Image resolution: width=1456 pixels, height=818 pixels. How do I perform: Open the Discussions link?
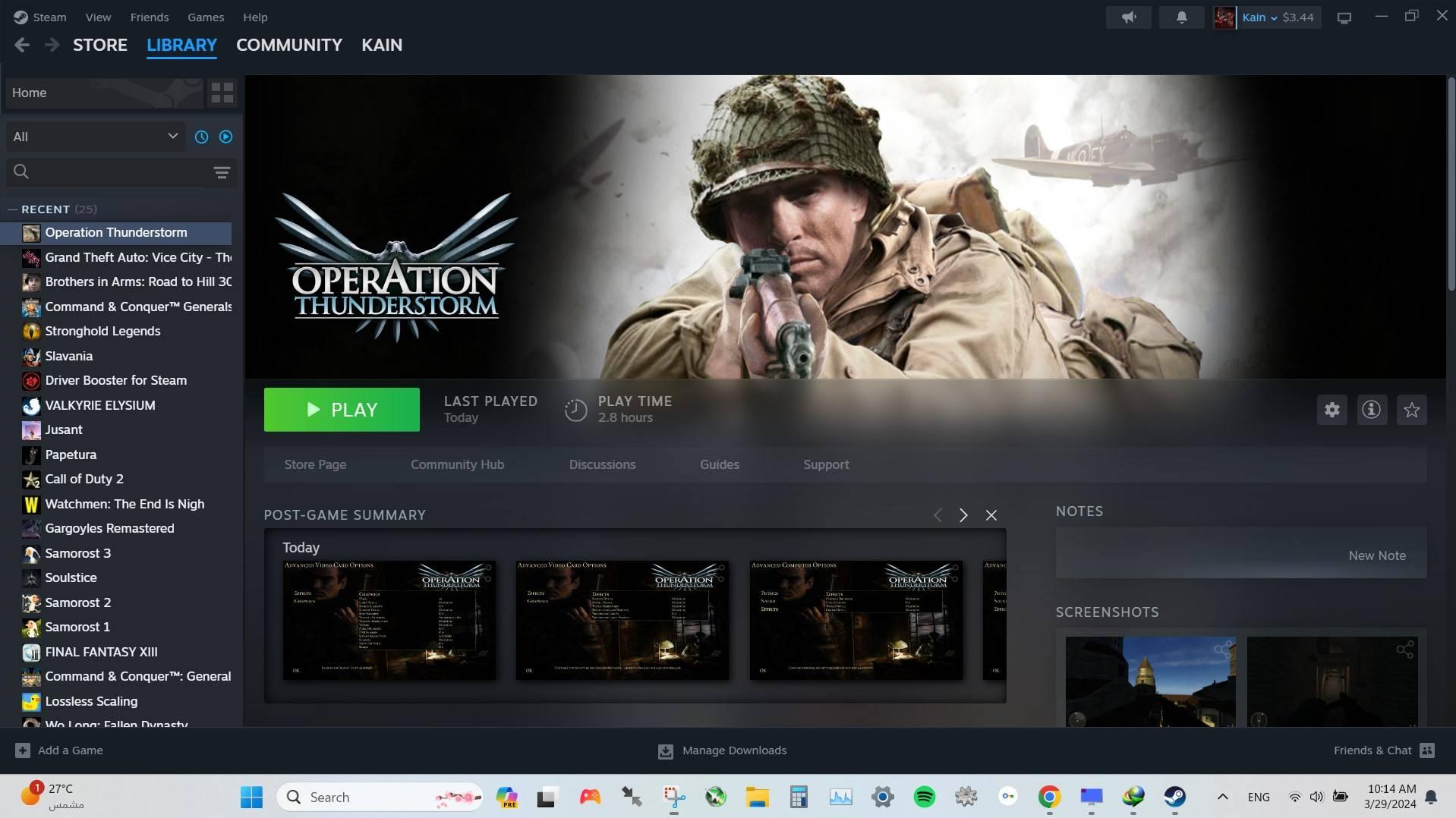[602, 465]
